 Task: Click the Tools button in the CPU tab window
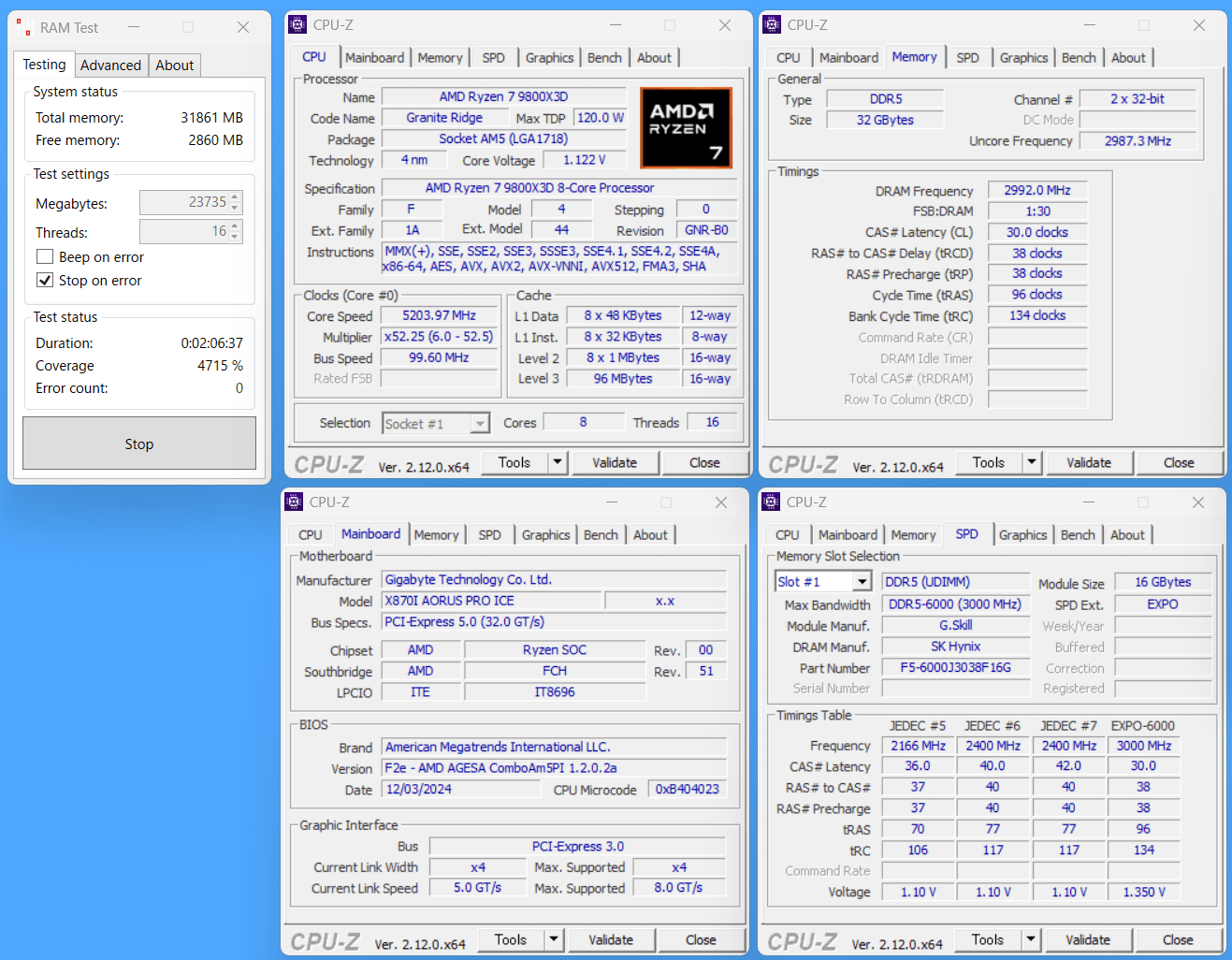coord(515,462)
